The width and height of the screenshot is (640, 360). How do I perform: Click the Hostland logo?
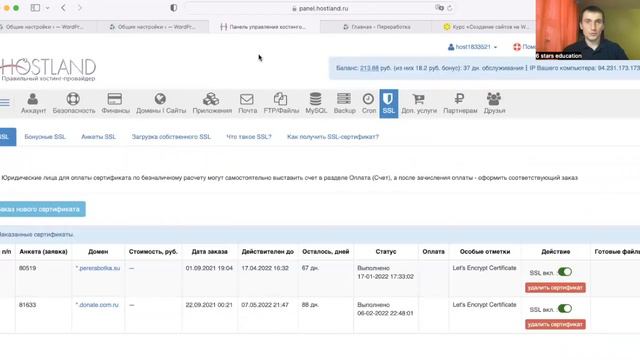pyautogui.click(x=48, y=69)
